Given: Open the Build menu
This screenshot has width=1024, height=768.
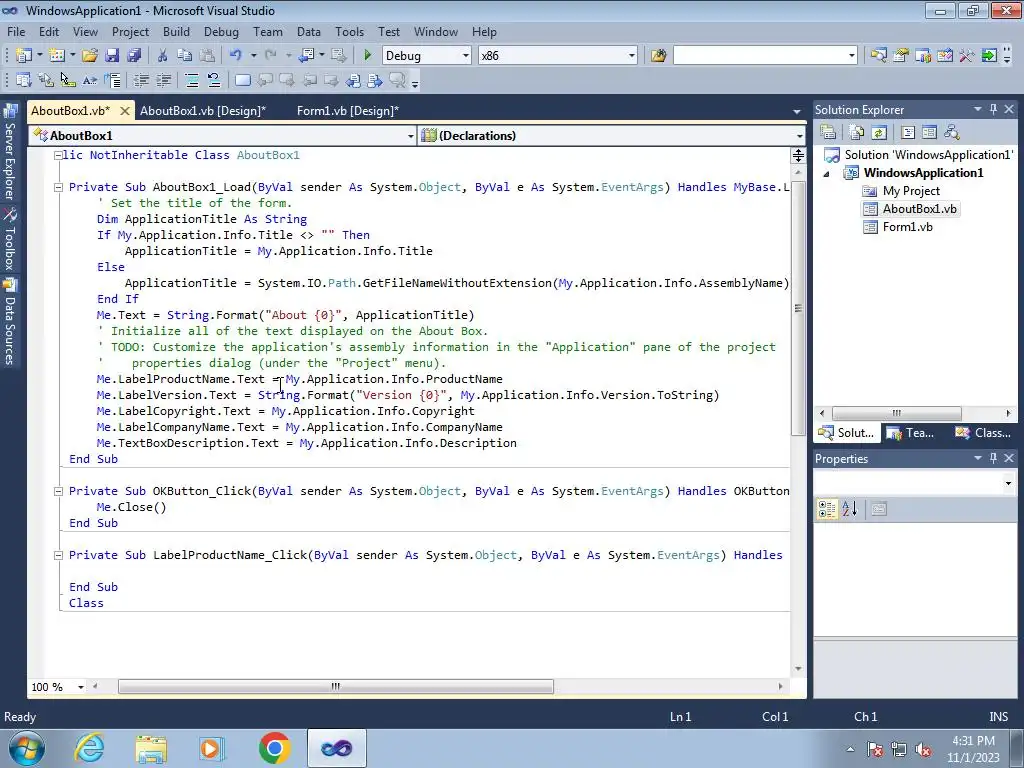Looking at the screenshot, I should (176, 31).
